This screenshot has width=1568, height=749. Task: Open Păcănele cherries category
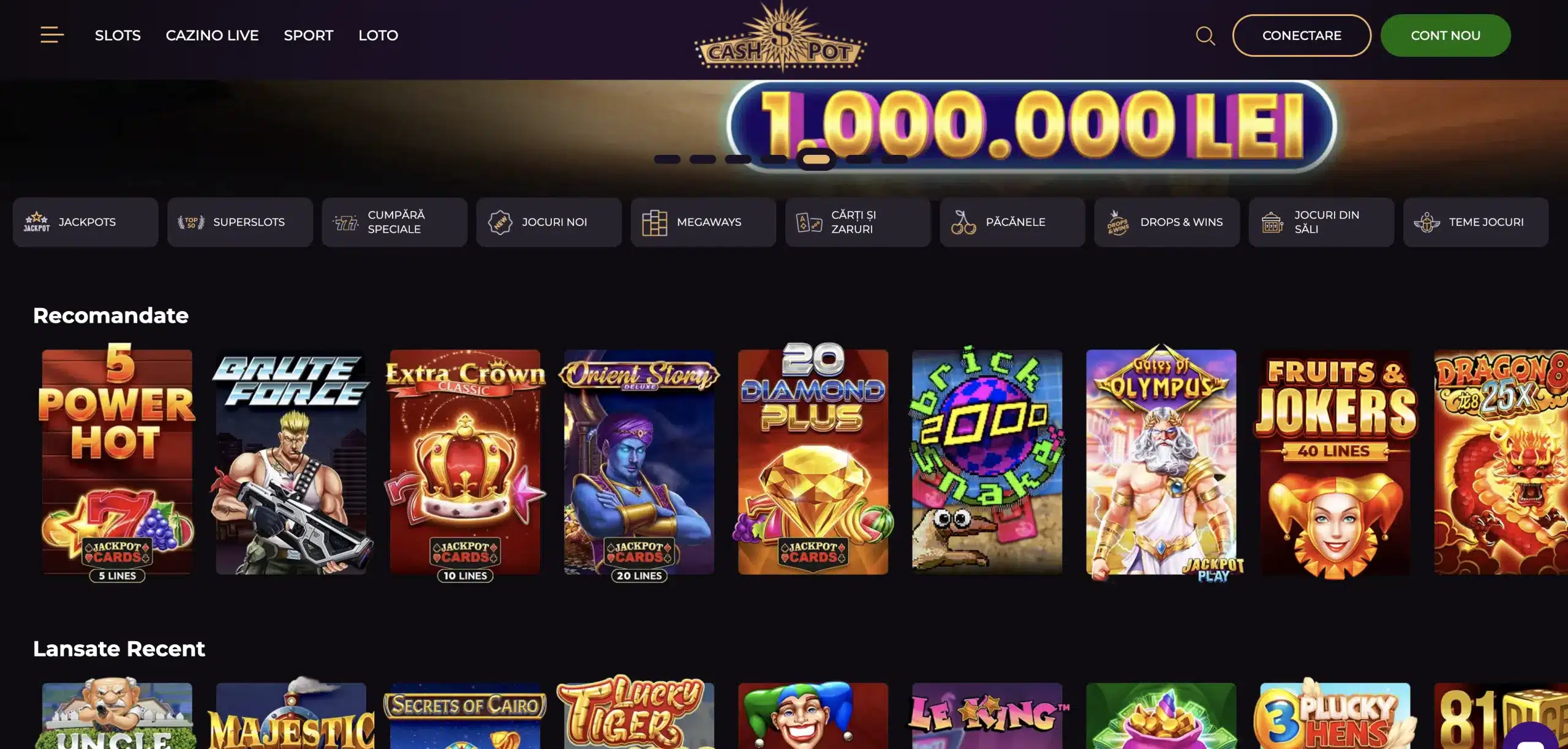coord(1012,222)
